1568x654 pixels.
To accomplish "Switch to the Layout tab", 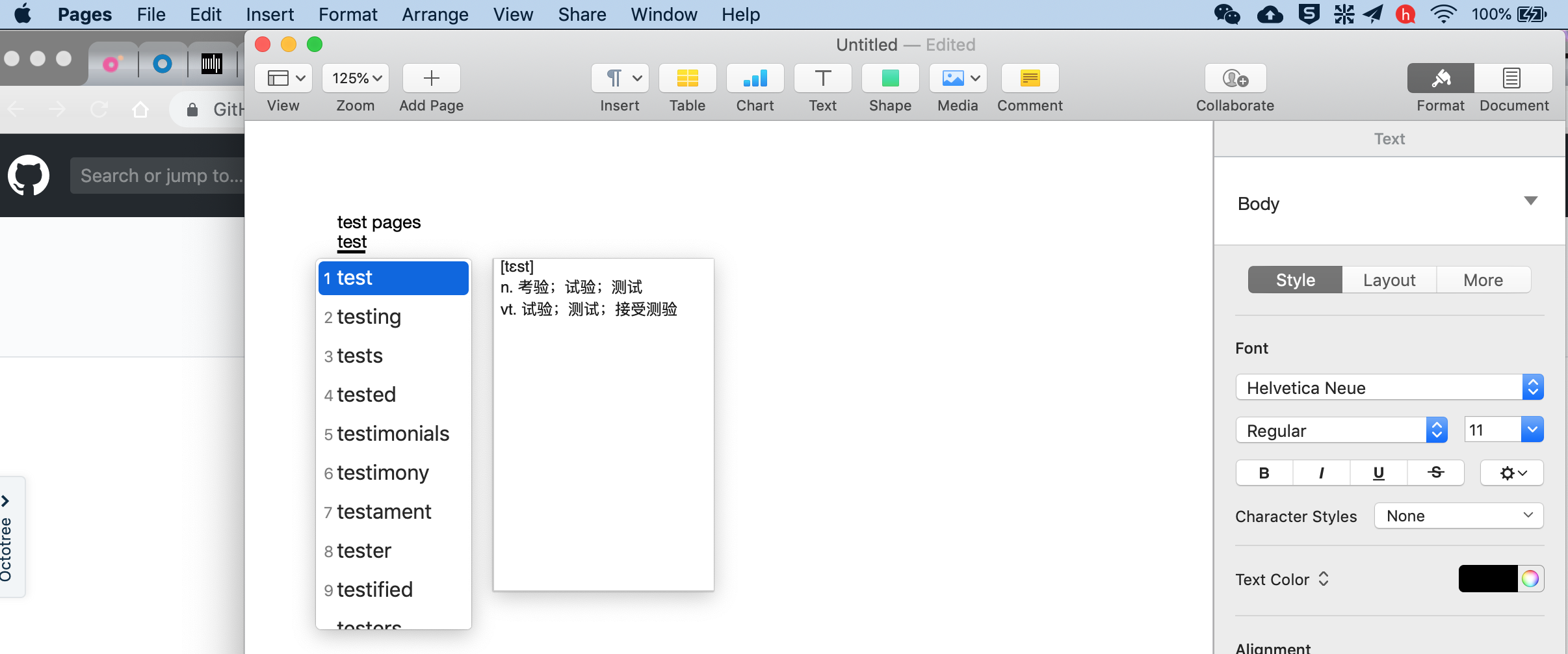I will click(x=1389, y=280).
